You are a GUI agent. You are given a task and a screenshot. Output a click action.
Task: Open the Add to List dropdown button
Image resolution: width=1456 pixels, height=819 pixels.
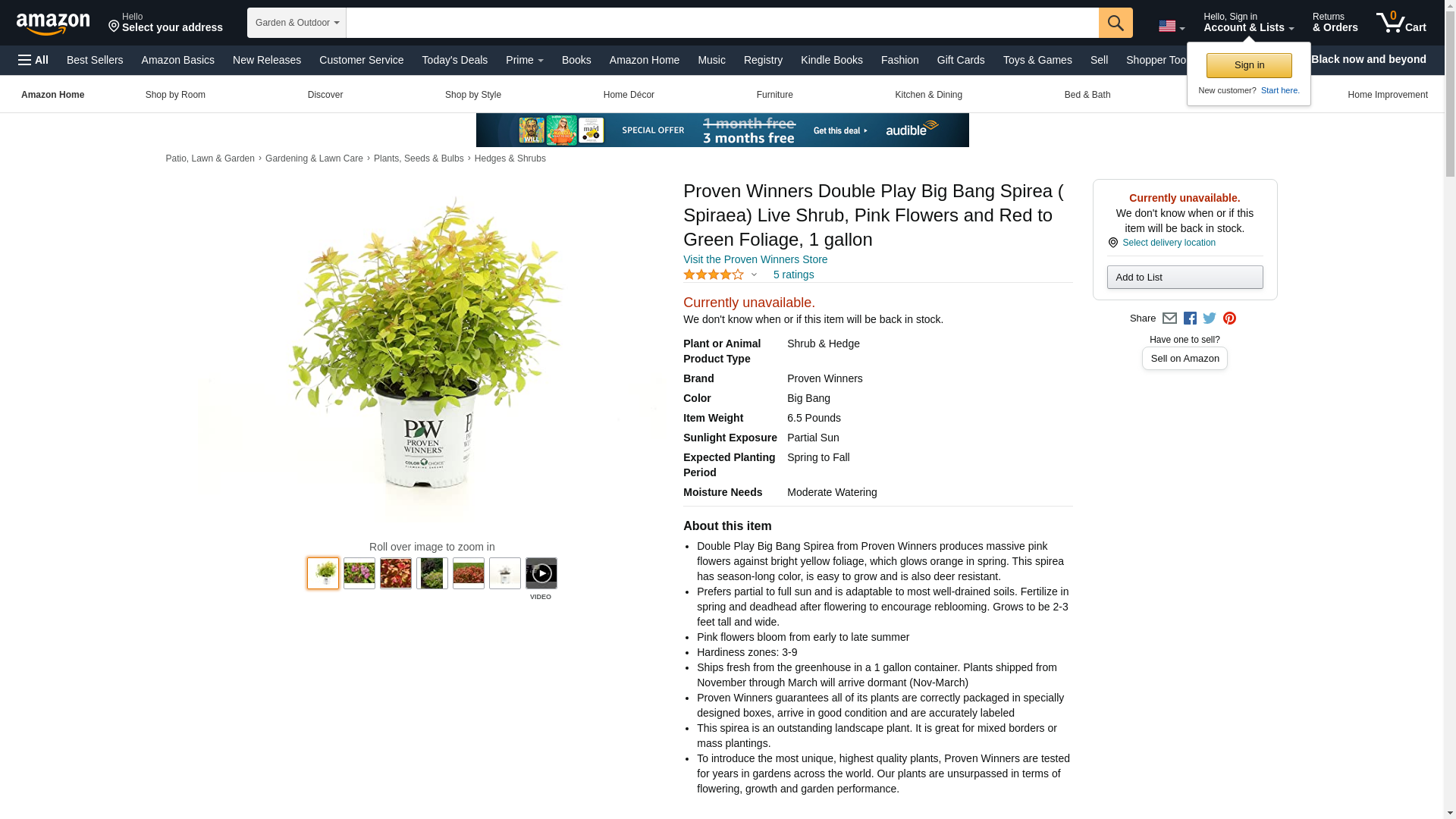click(1185, 277)
